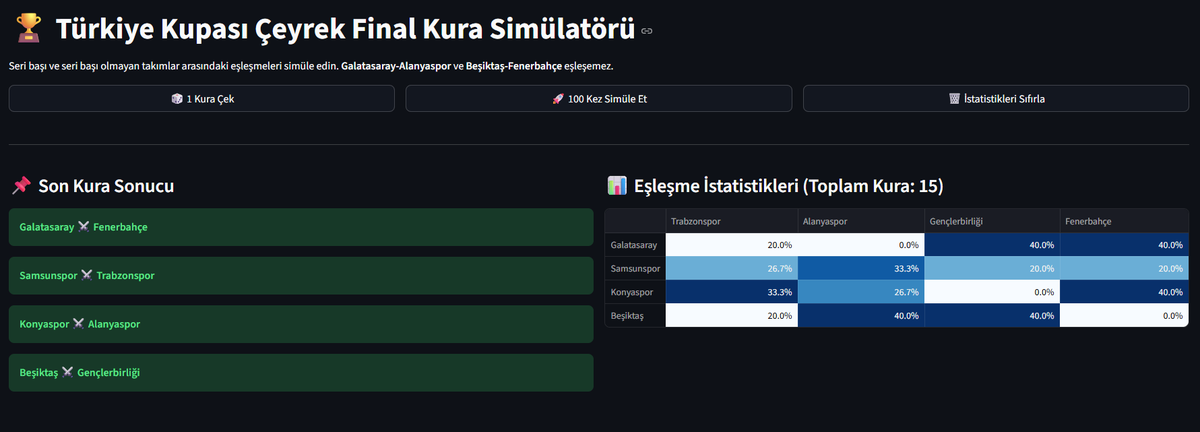Click the 'Eşleşme İstatistikleri (Toplam Kura: 15)' heading
This screenshot has height=432, width=1200.
click(789, 186)
